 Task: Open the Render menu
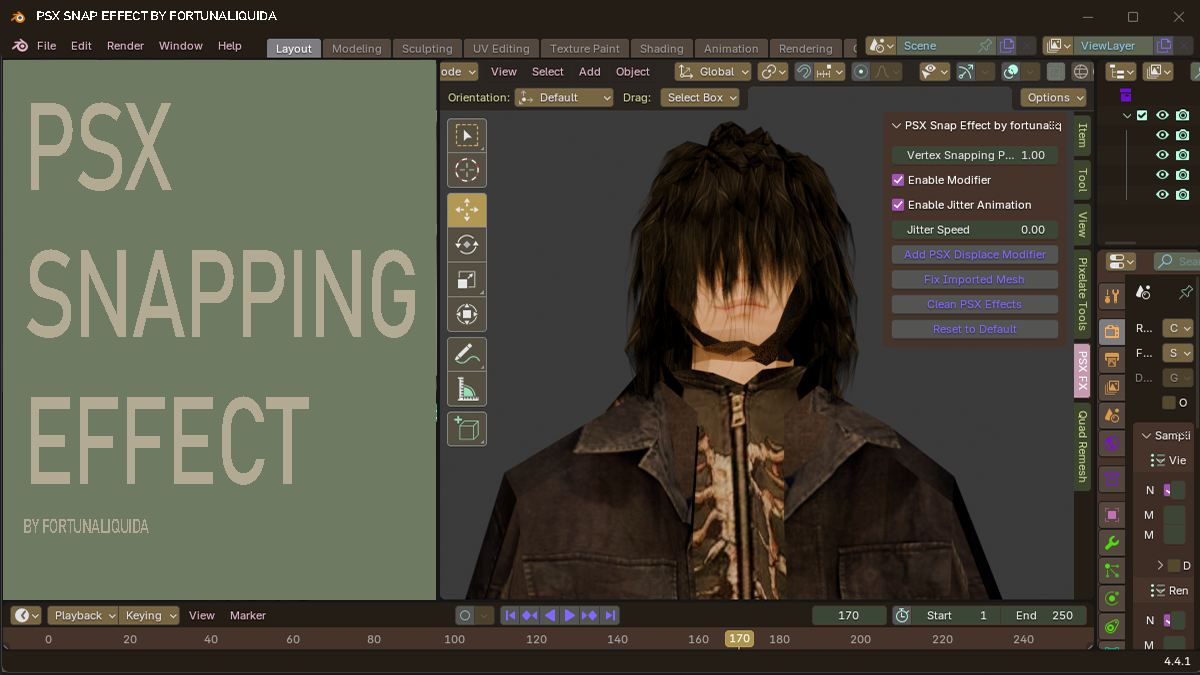[x=126, y=46]
